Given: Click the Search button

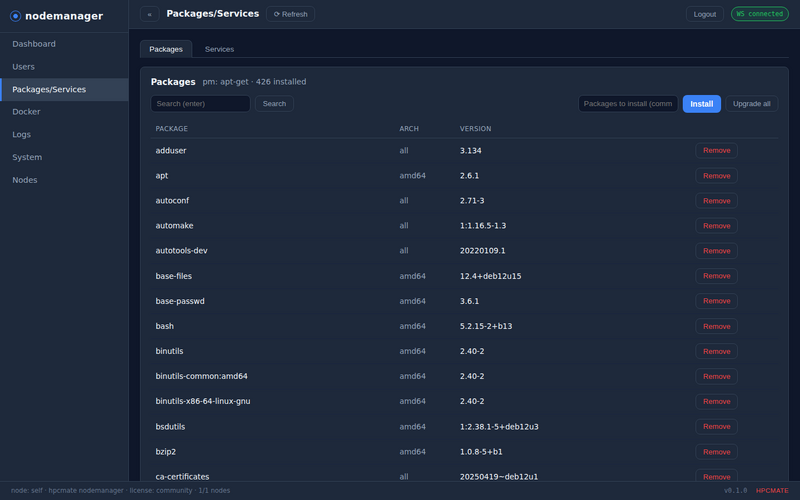Looking at the screenshot, I should coord(274,104).
